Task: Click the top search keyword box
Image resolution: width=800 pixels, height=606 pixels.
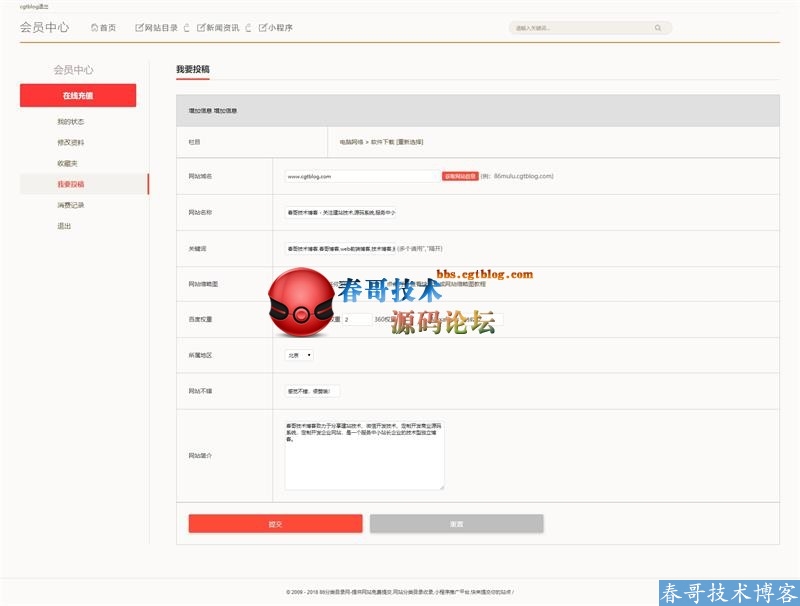Action: (580, 28)
